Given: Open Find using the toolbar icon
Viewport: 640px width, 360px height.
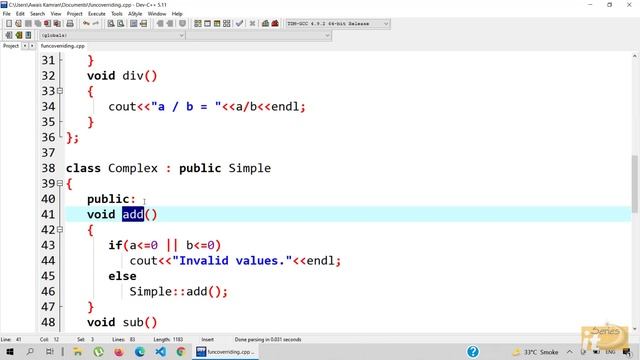Looking at the screenshot, I should tap(111, 24).
